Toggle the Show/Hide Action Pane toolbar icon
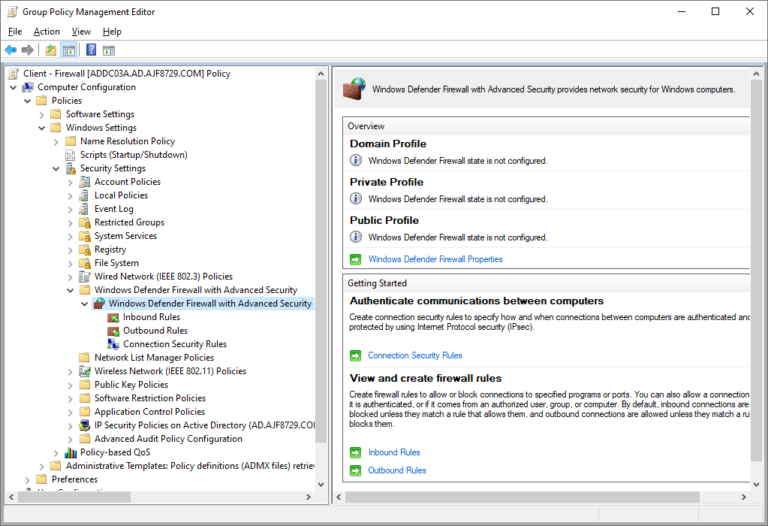The height and width of the screenshot is (526, 768). pyautogui.click(x=109, y=50)
